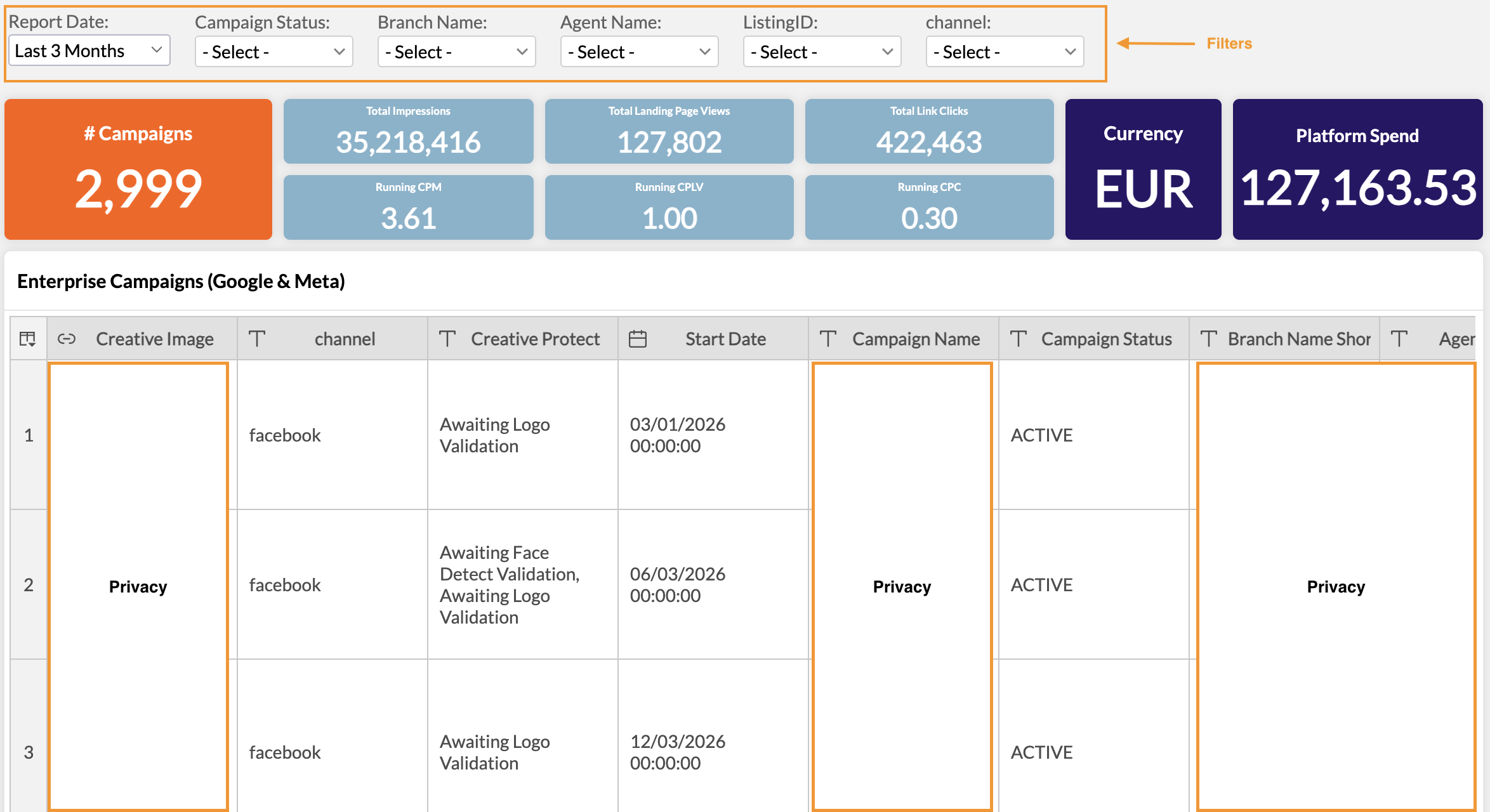Click the text type icon beside Branch Name Short
The height and width of the screenshot is (812, 1490).
(x=1209, y=339)
